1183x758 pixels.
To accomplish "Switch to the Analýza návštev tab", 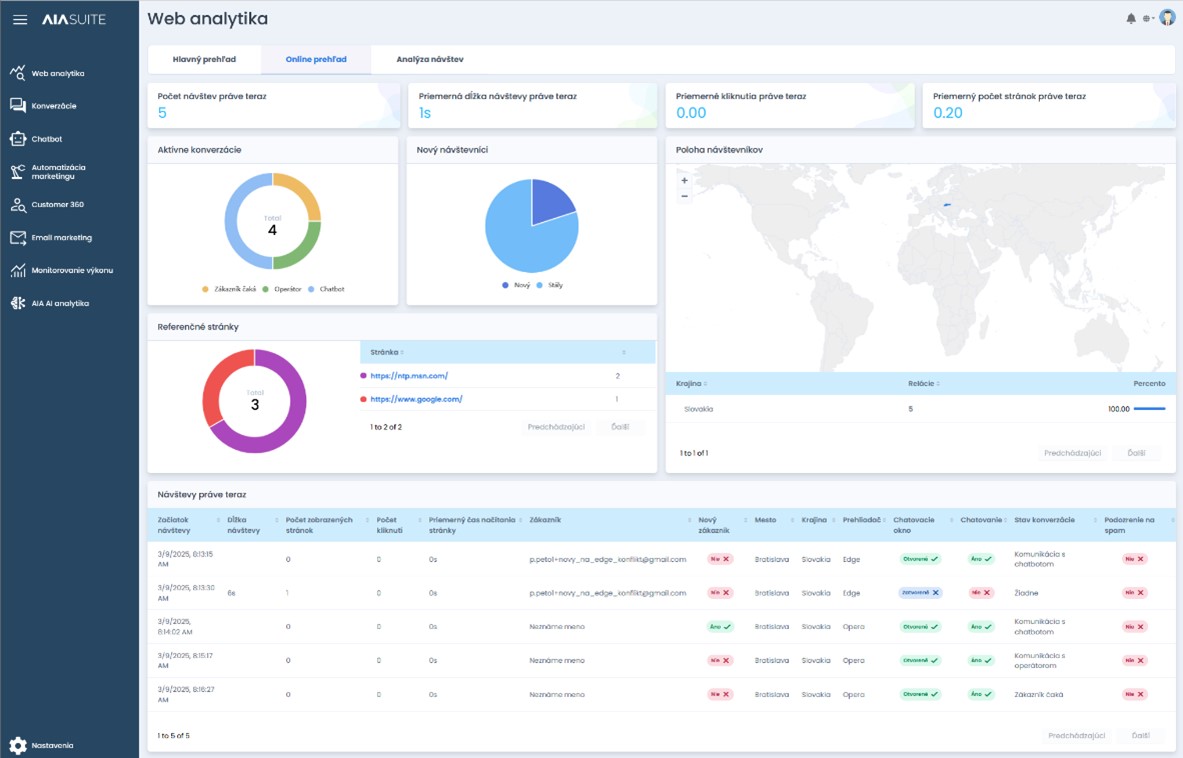I will [x=429, y=60].
